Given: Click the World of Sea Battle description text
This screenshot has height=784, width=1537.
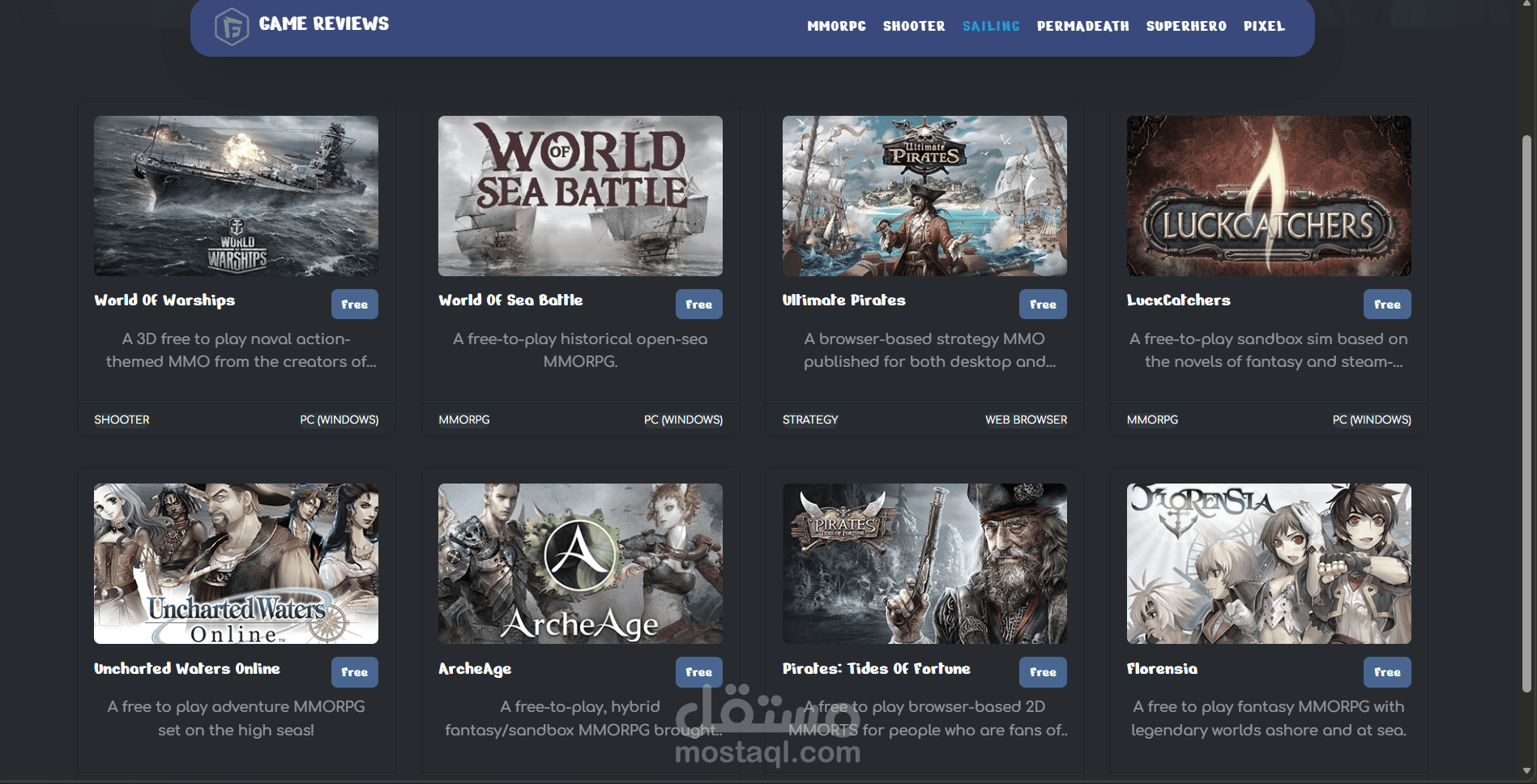Looking at the screenshot, I should [580, 351].
